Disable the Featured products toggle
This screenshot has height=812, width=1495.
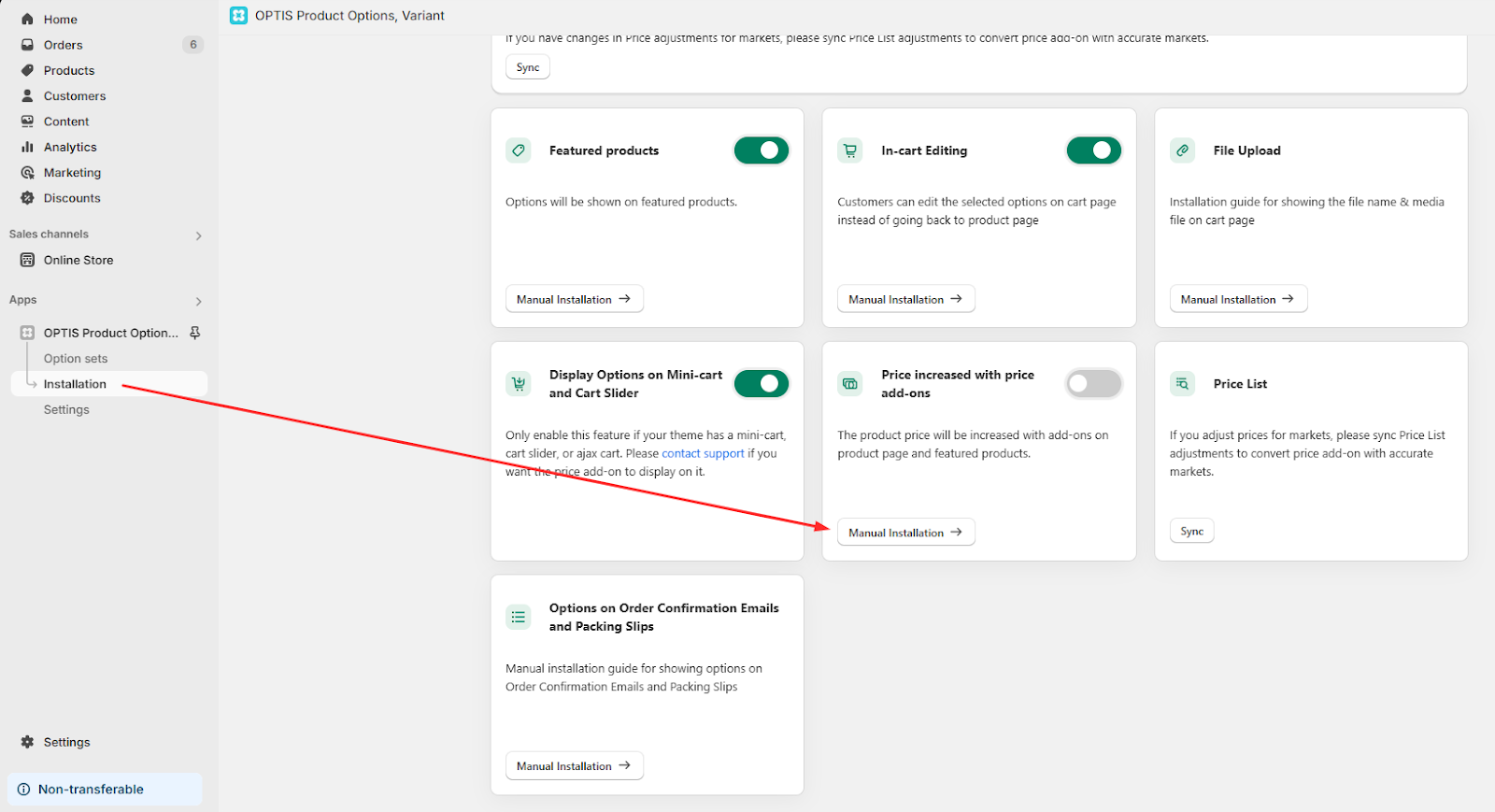(x=762, y=150)
